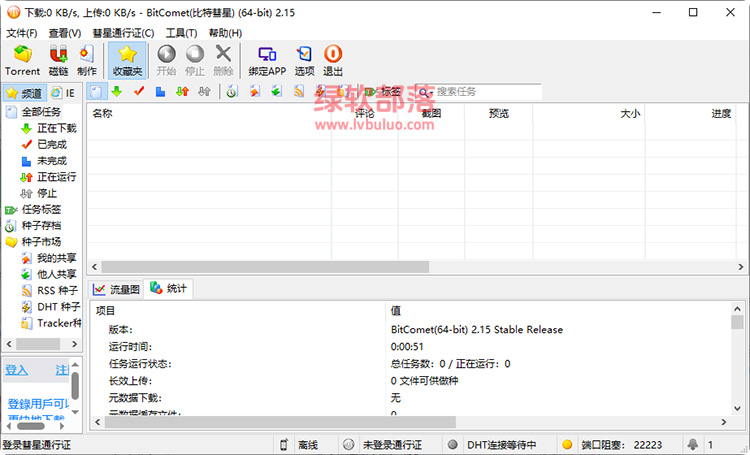Click the 登錄用戶可 link
Image resolution: width=750 pixels, height=455 pixels.
tap(38, 404)
